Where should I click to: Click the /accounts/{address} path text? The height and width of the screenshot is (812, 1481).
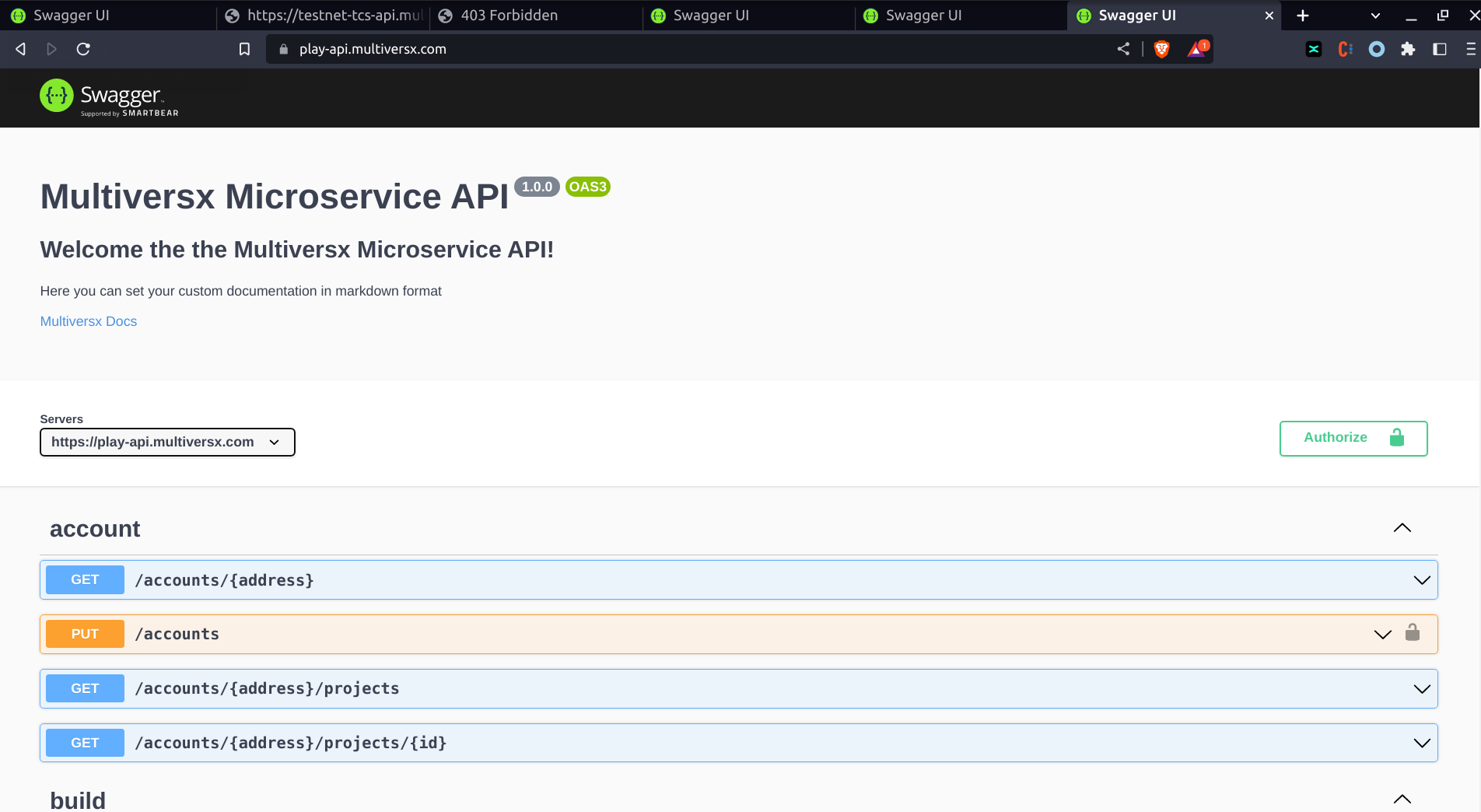pyautogui.click(x=225, y=580)
